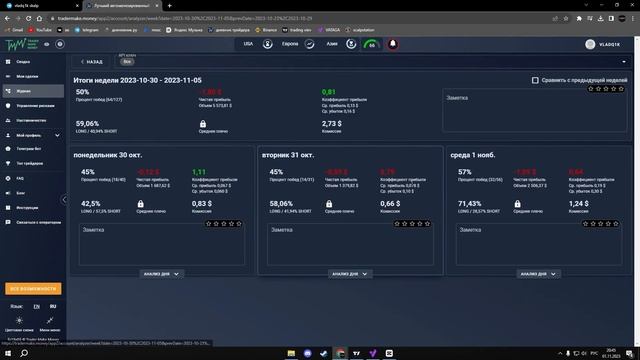Click the lock icon in the weekly summary

point(203,123)
